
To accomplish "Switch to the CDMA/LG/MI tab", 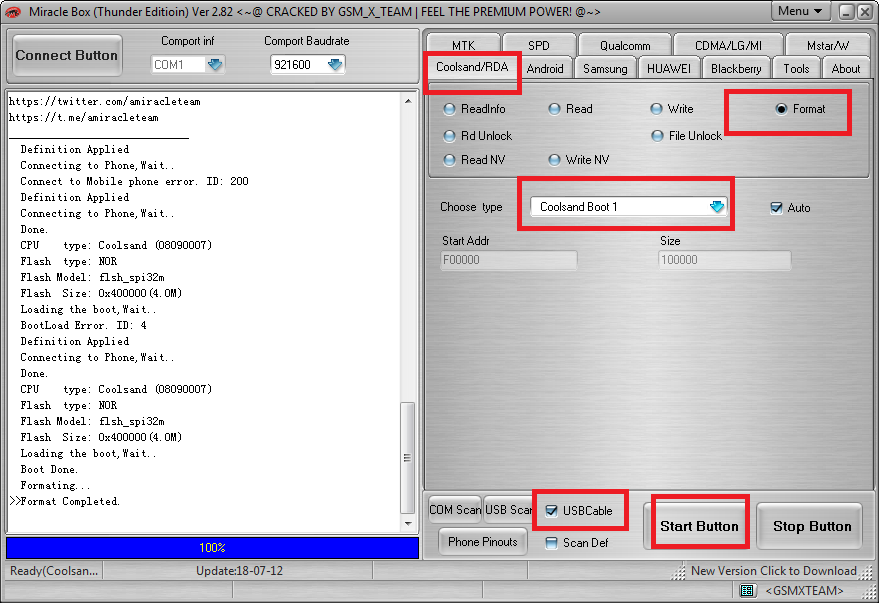I will 728,45.
